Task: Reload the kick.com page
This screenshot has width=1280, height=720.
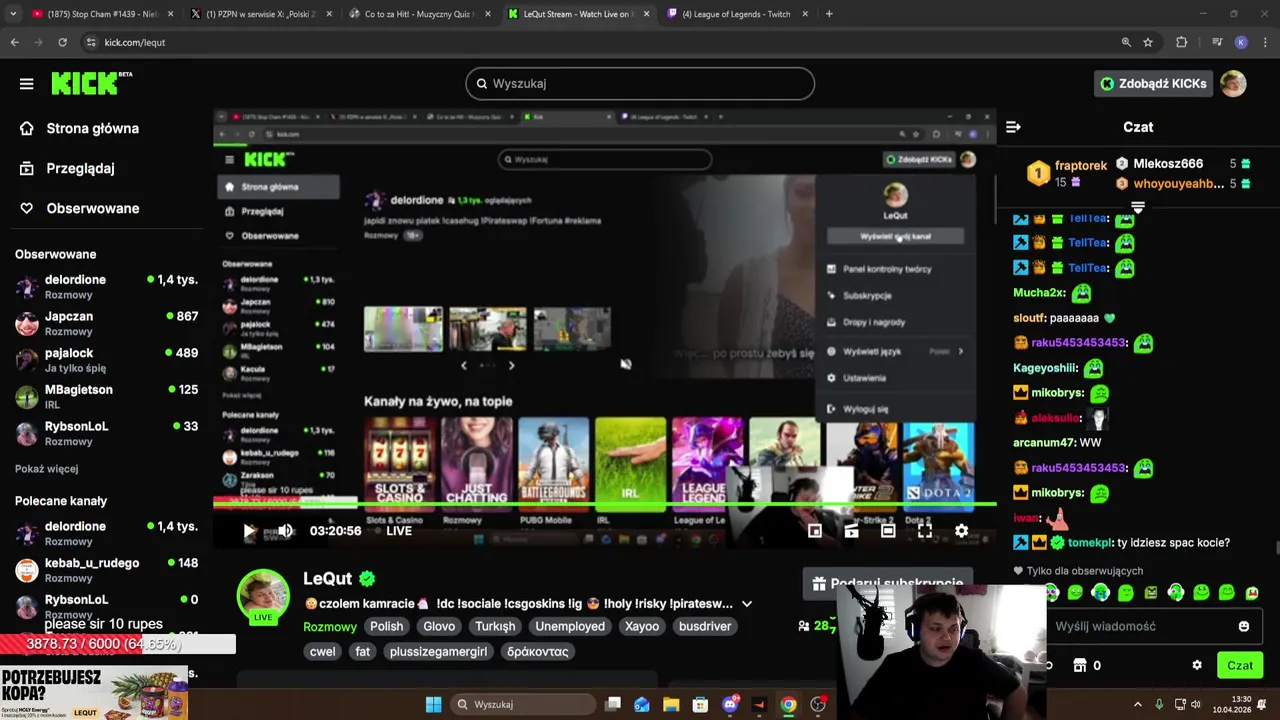Action: (x=62, y=42)
